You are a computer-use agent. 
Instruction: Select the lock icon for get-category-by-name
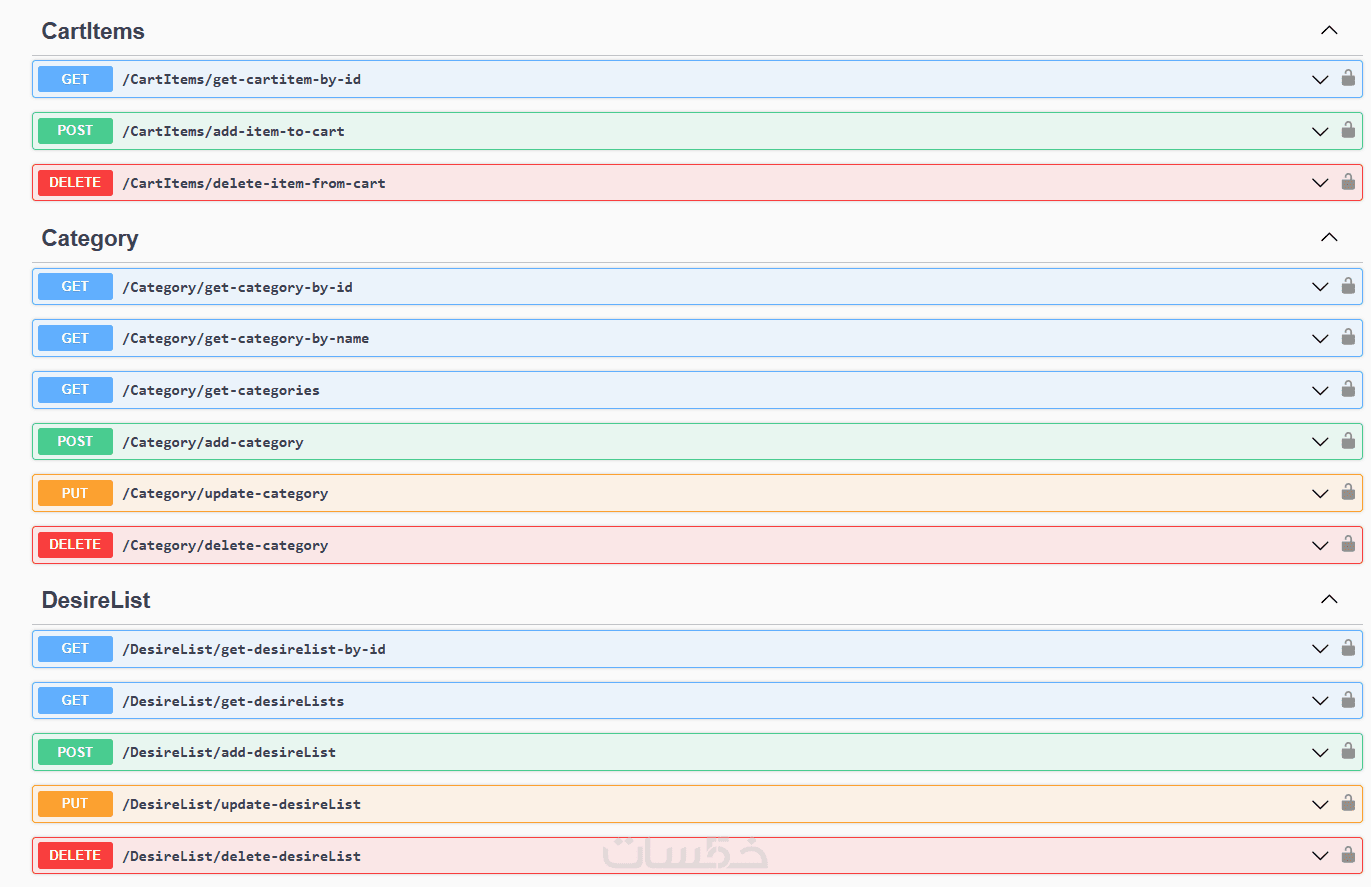(1348, 338)
